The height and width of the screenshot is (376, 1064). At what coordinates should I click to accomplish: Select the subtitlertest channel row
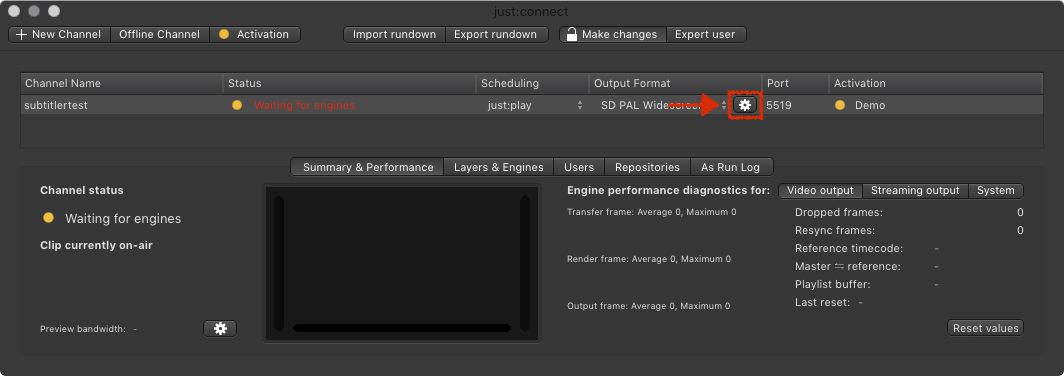pos(531,105)
